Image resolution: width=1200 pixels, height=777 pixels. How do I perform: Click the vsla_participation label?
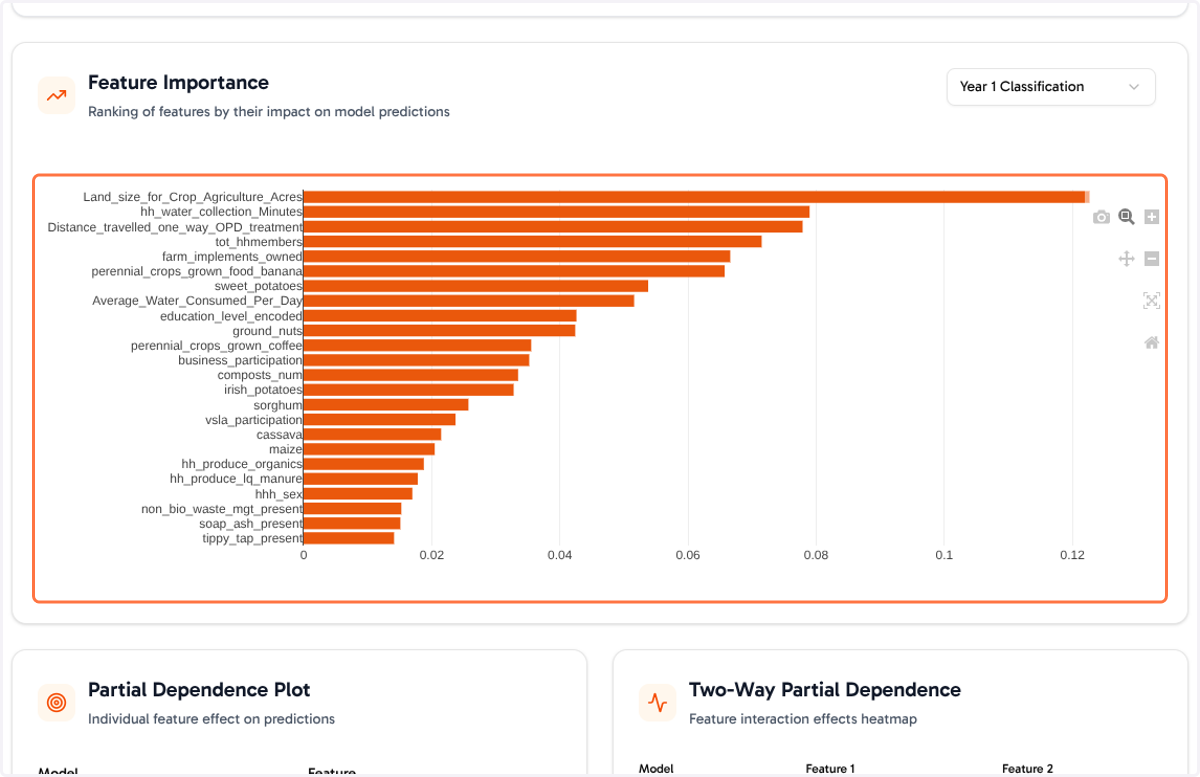[x=254, y=420]
